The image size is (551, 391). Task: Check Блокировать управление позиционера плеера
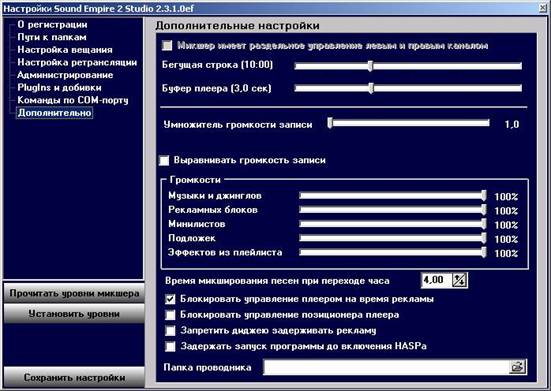click(x=170, y=315)
